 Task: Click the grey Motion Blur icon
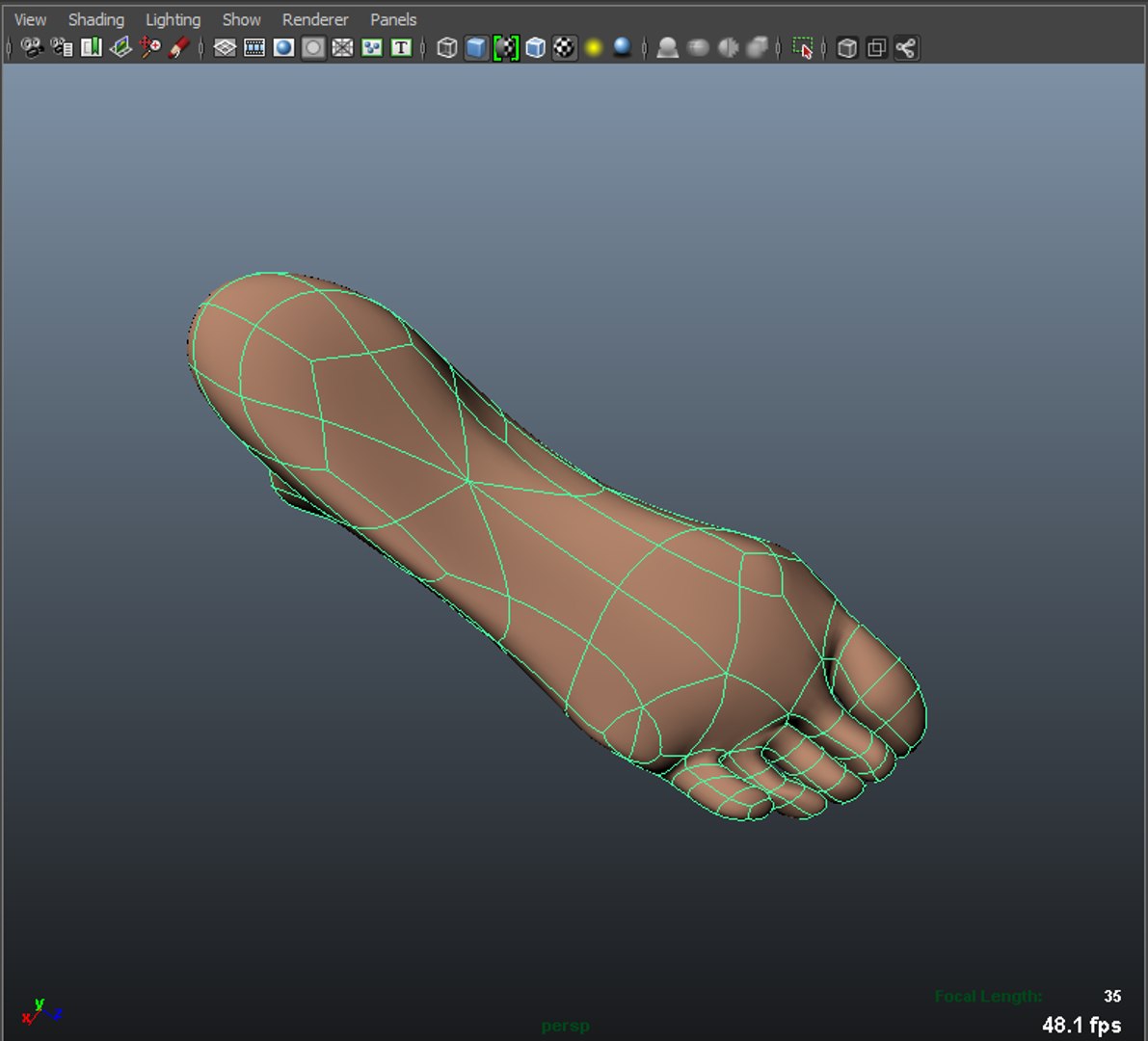click(x=698, y=48)
